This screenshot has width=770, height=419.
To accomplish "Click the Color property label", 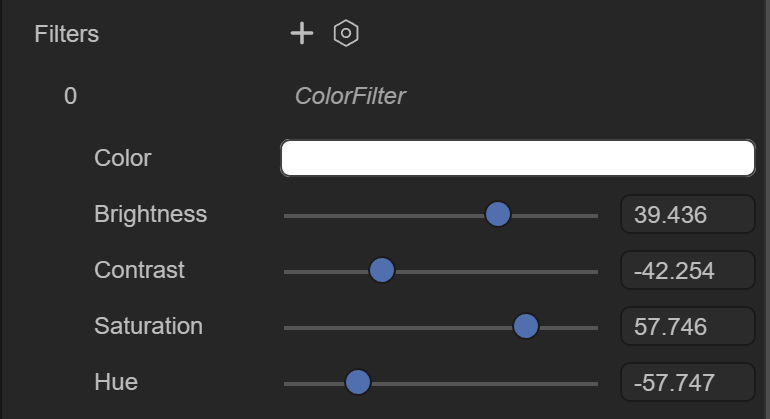I will (x=122, y=158).
